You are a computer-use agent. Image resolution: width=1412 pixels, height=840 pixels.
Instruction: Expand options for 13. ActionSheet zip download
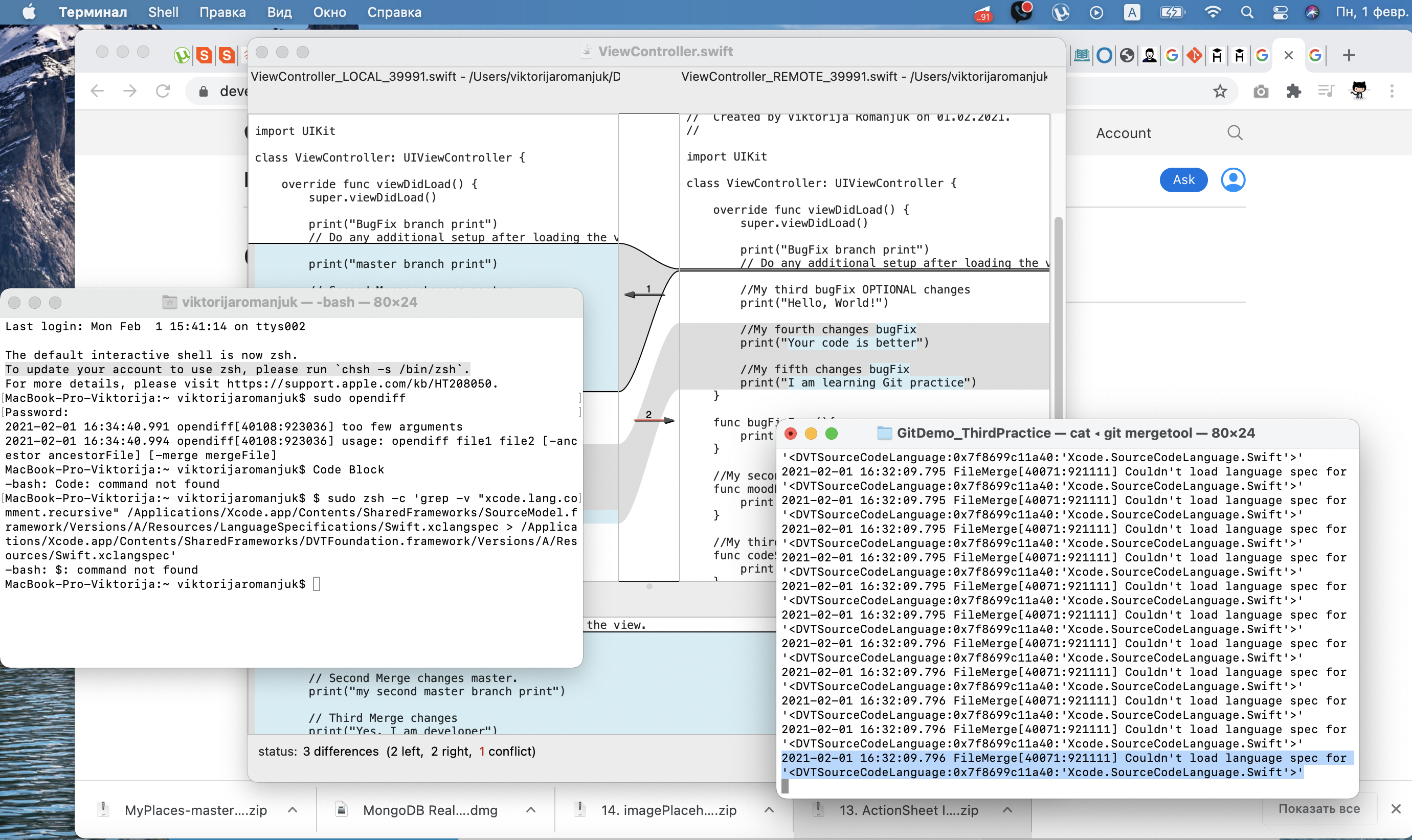click(1007, 810)
